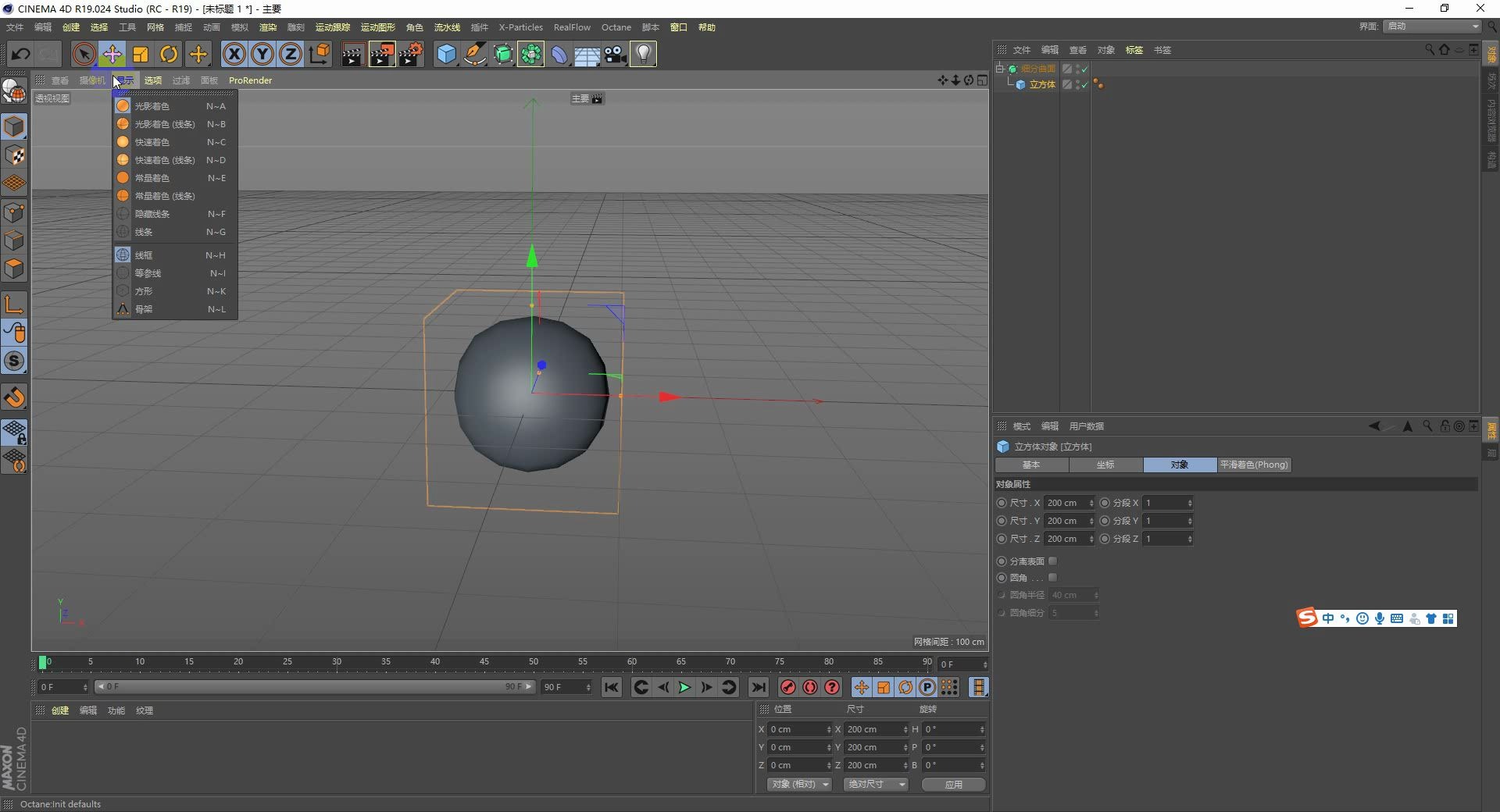The width and height of the screenshot is (1500, 812).
Task: Select 线框 from the open display menu
Action: 143,255
